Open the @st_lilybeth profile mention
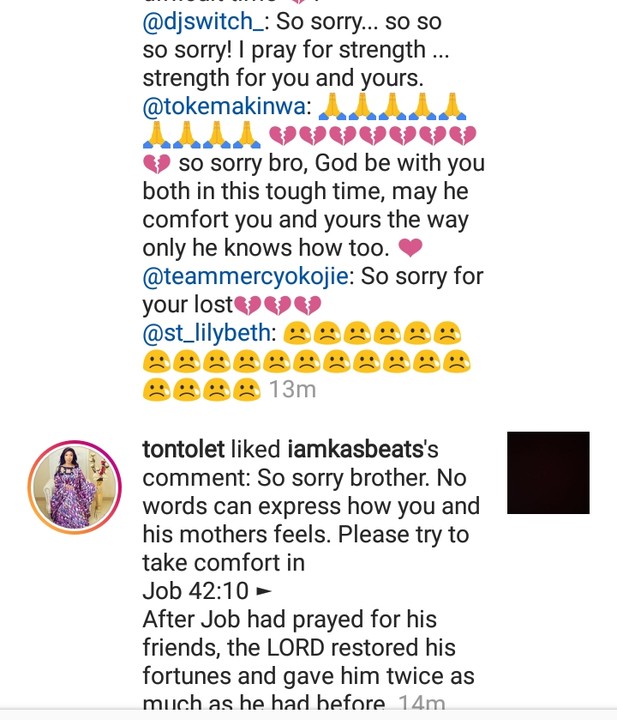This screenshot has height=720, width=617. point(207,333)
